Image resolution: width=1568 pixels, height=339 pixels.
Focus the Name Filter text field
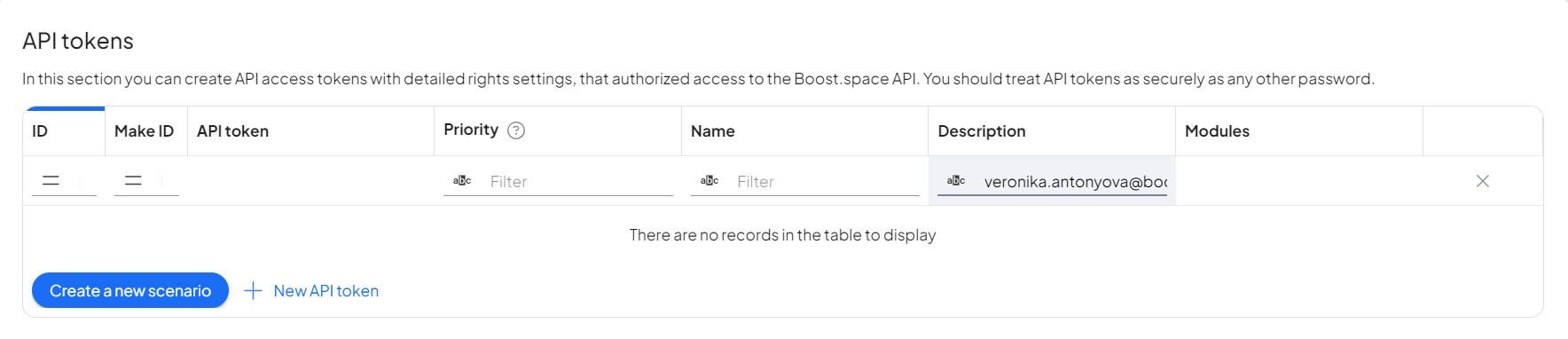827,181
